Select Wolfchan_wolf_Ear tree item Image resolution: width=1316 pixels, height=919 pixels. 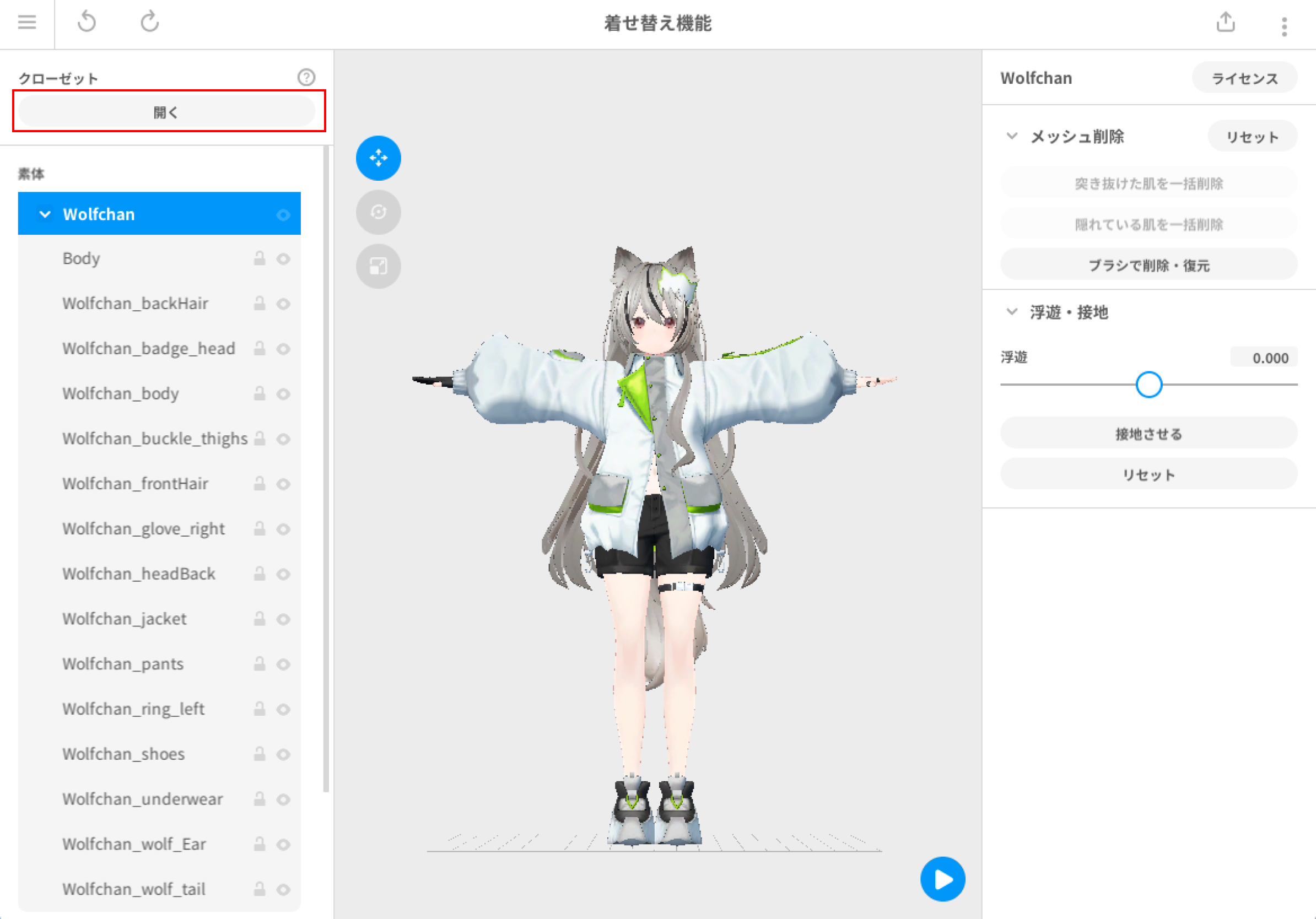click(x=159, y=844)
